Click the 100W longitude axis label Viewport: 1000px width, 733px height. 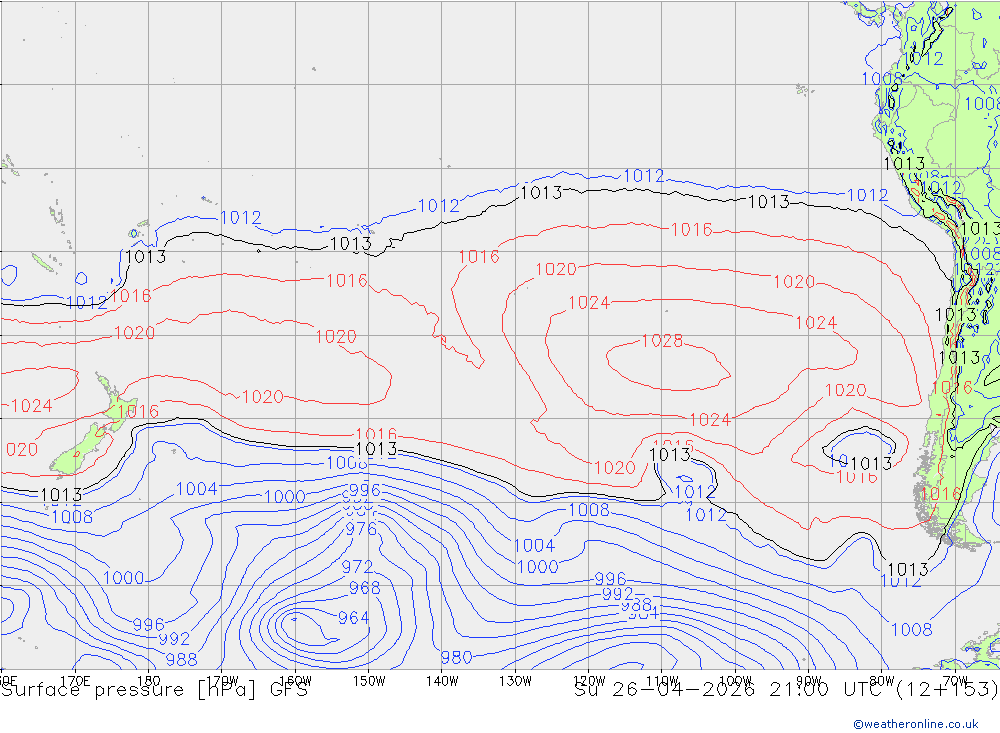(x=735, y=681)
